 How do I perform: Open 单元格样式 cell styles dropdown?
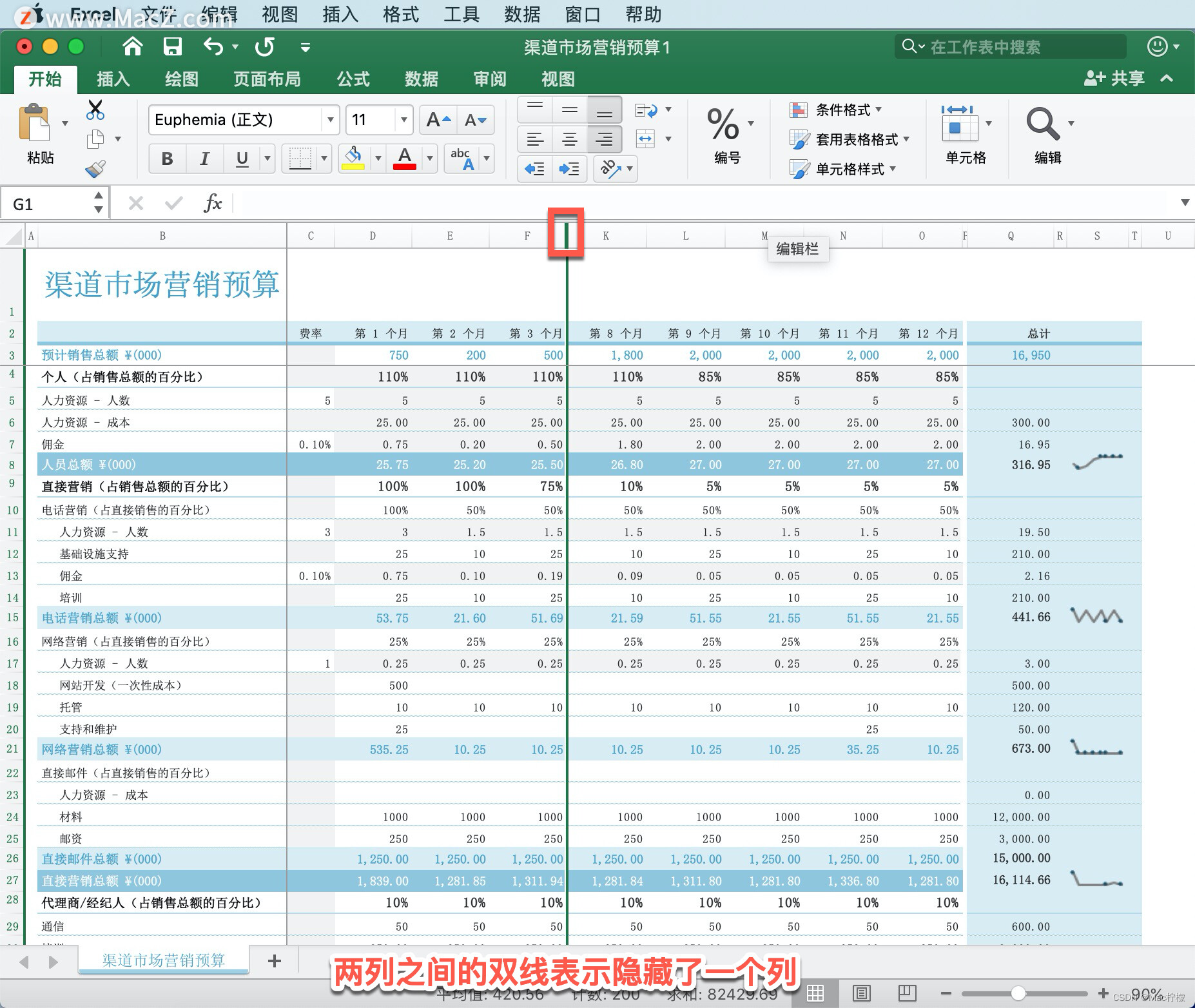click(x=842, y=169)
